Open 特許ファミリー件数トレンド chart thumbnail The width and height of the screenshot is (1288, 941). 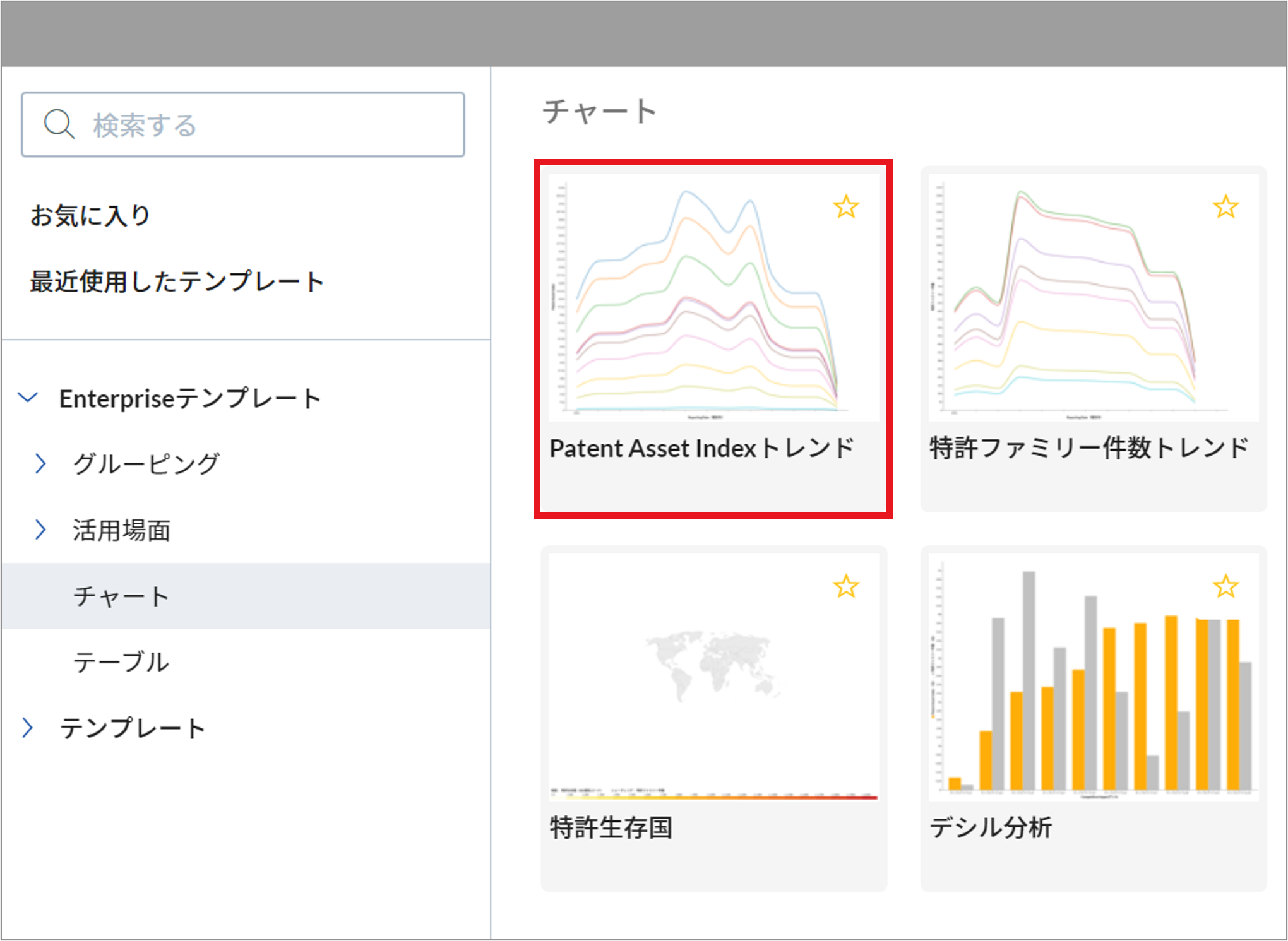click(1094, 297)
